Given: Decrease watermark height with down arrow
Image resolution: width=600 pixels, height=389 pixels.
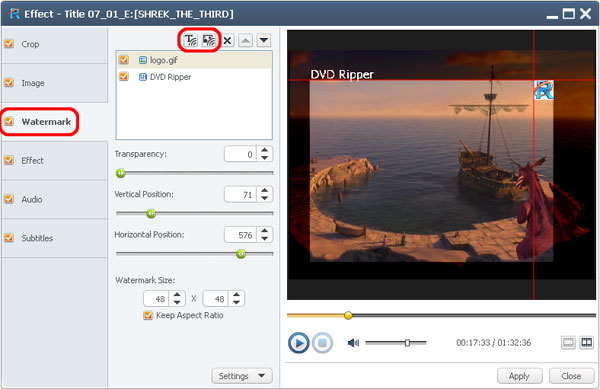Looking at the screenshot, I should click(236, 303).
